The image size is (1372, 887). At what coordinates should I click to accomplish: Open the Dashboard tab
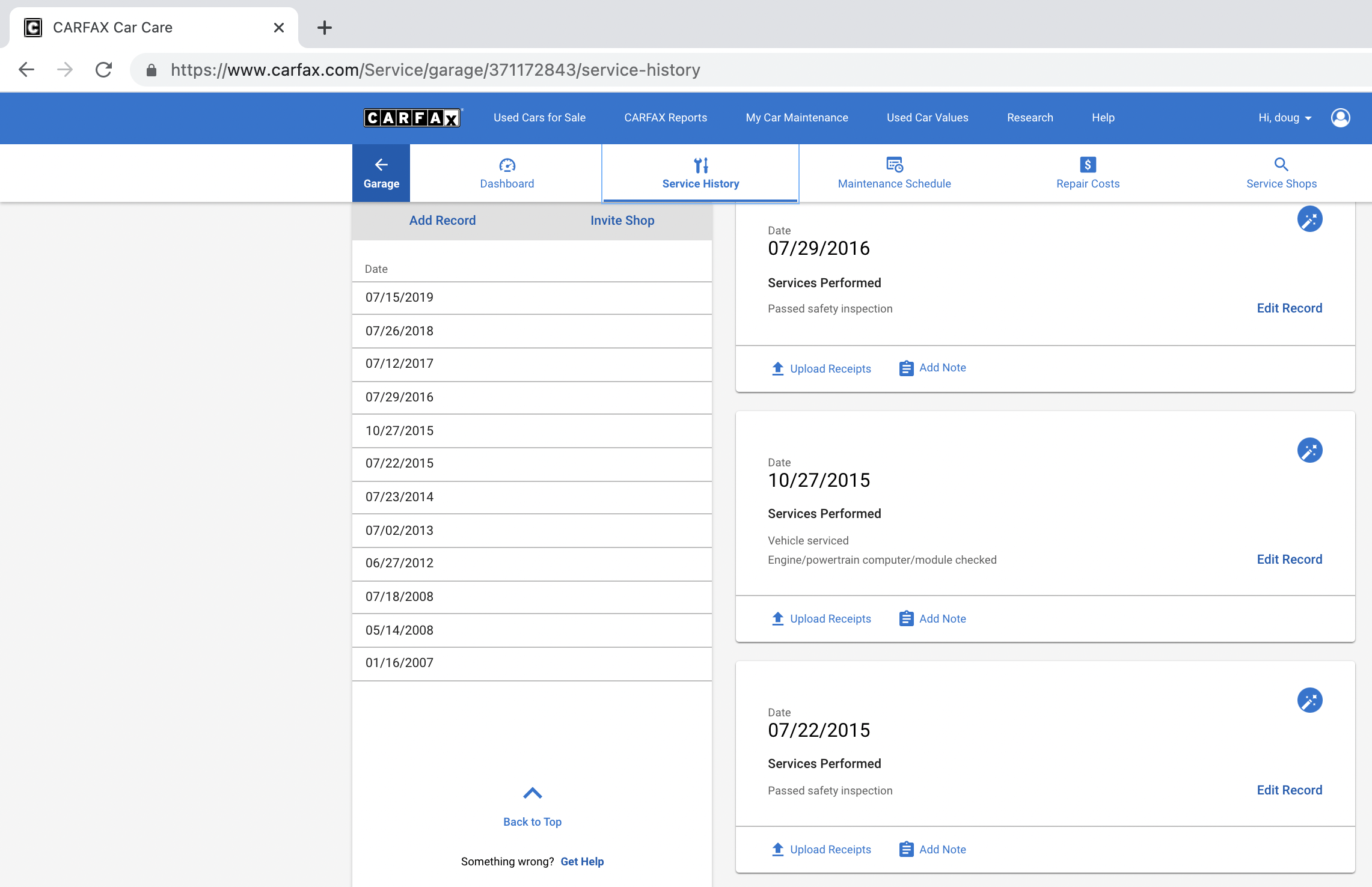(x=507, y=173)
